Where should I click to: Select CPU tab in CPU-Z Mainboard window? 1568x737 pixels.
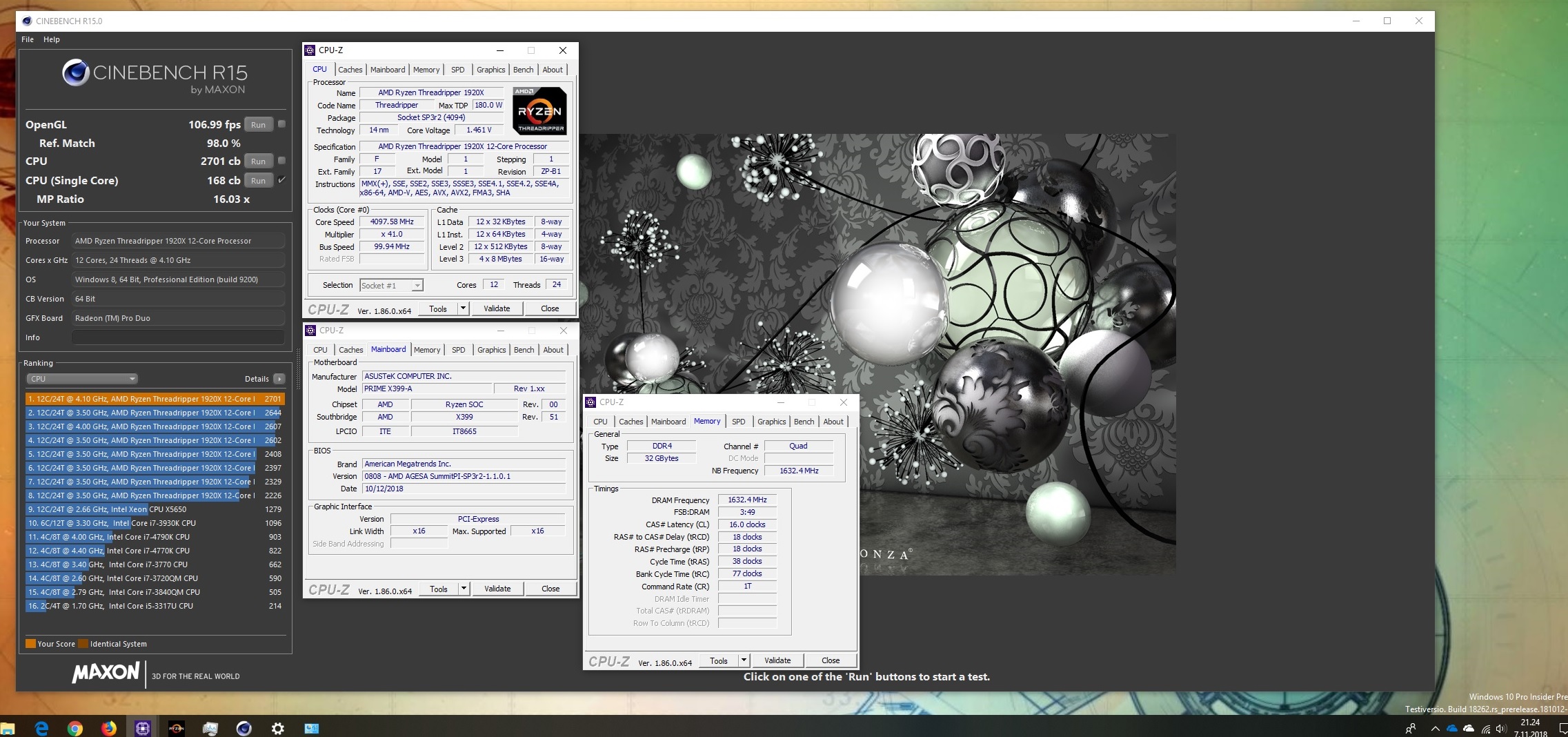[x=321, y=350]
